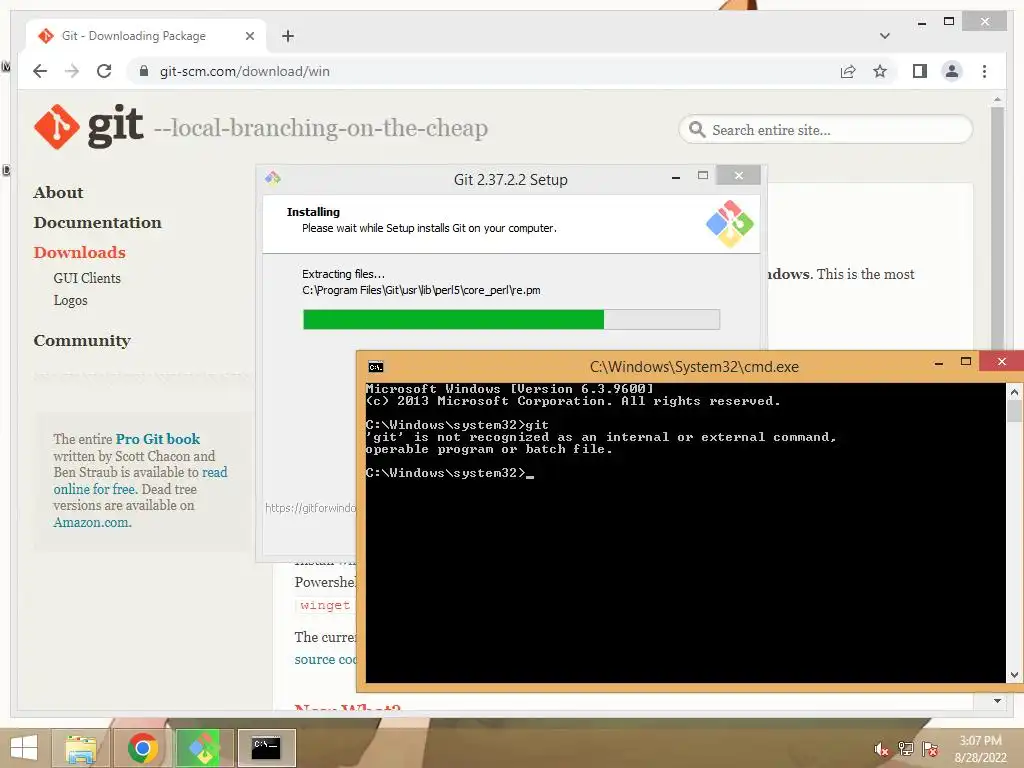Share this page via share icon

click(848, 71)
